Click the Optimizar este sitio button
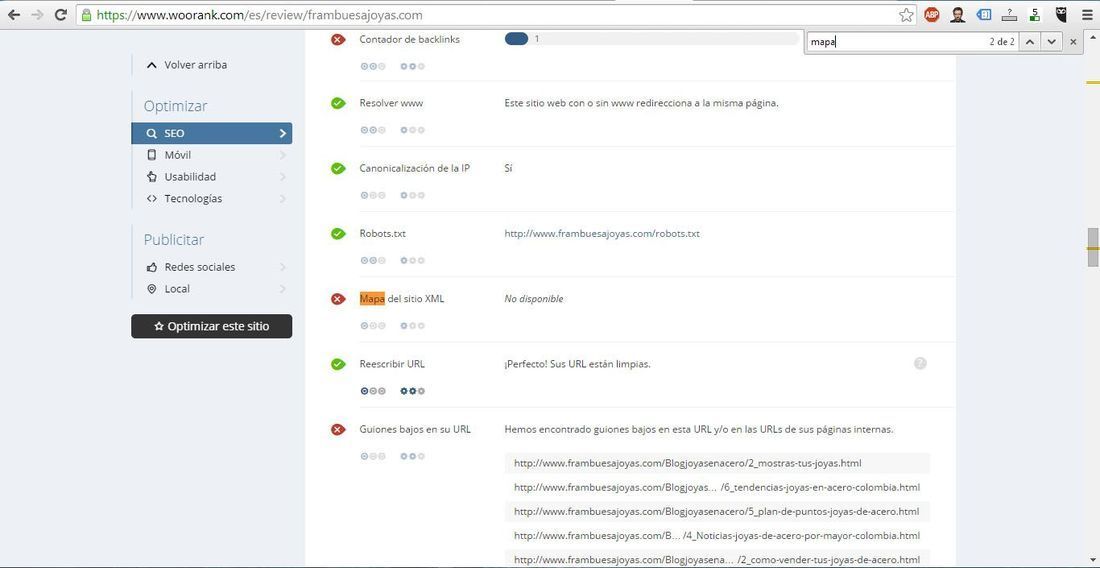 212,326
